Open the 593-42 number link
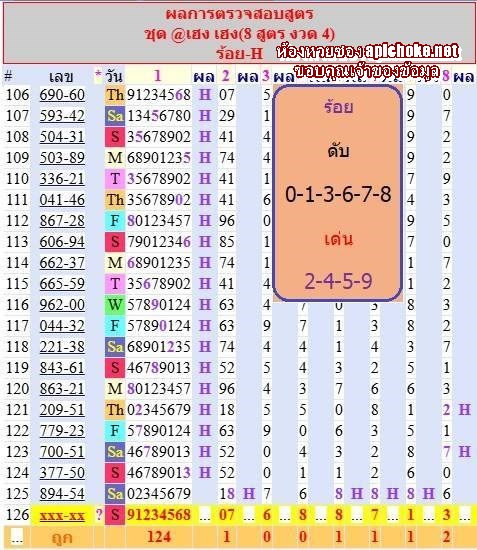 pos(62,116)
